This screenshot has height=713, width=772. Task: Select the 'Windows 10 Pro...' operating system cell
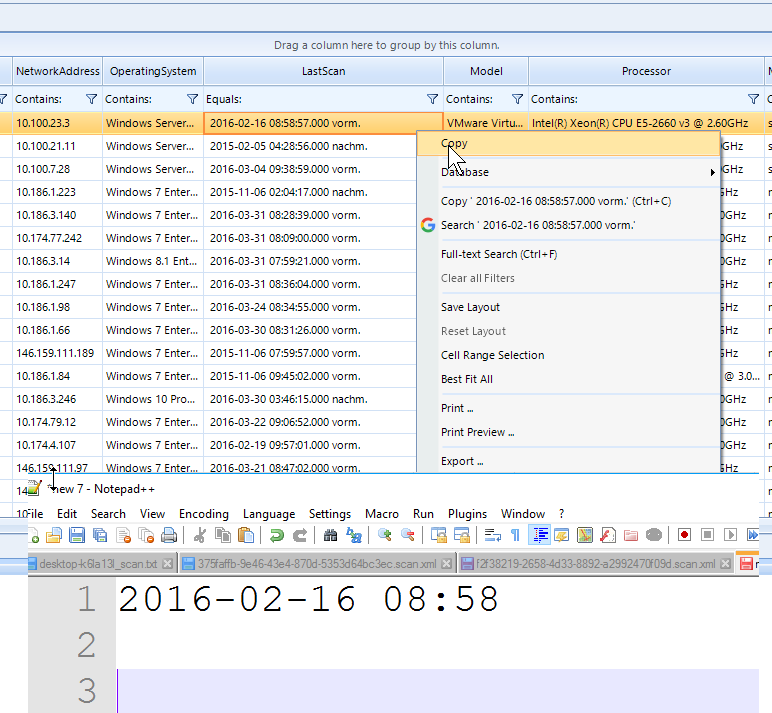[153, 399]
